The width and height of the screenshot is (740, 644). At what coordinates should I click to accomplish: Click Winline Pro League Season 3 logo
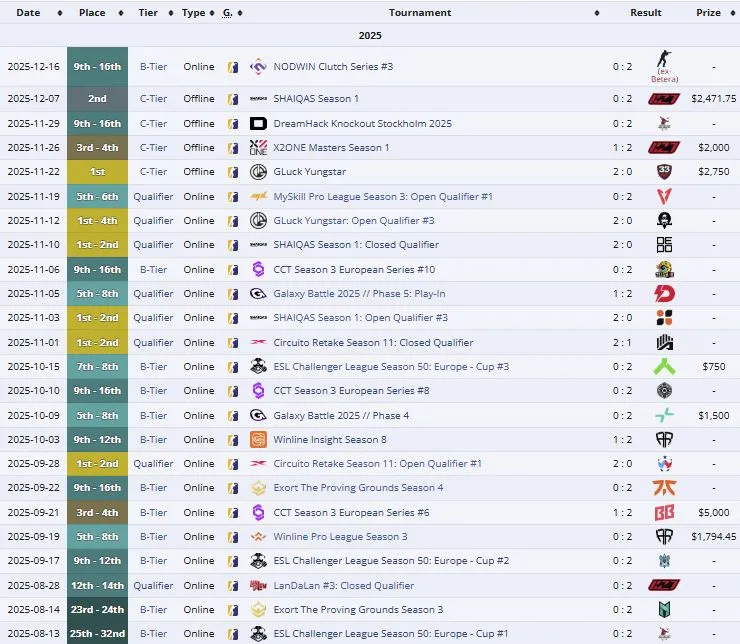click(258, 536)
